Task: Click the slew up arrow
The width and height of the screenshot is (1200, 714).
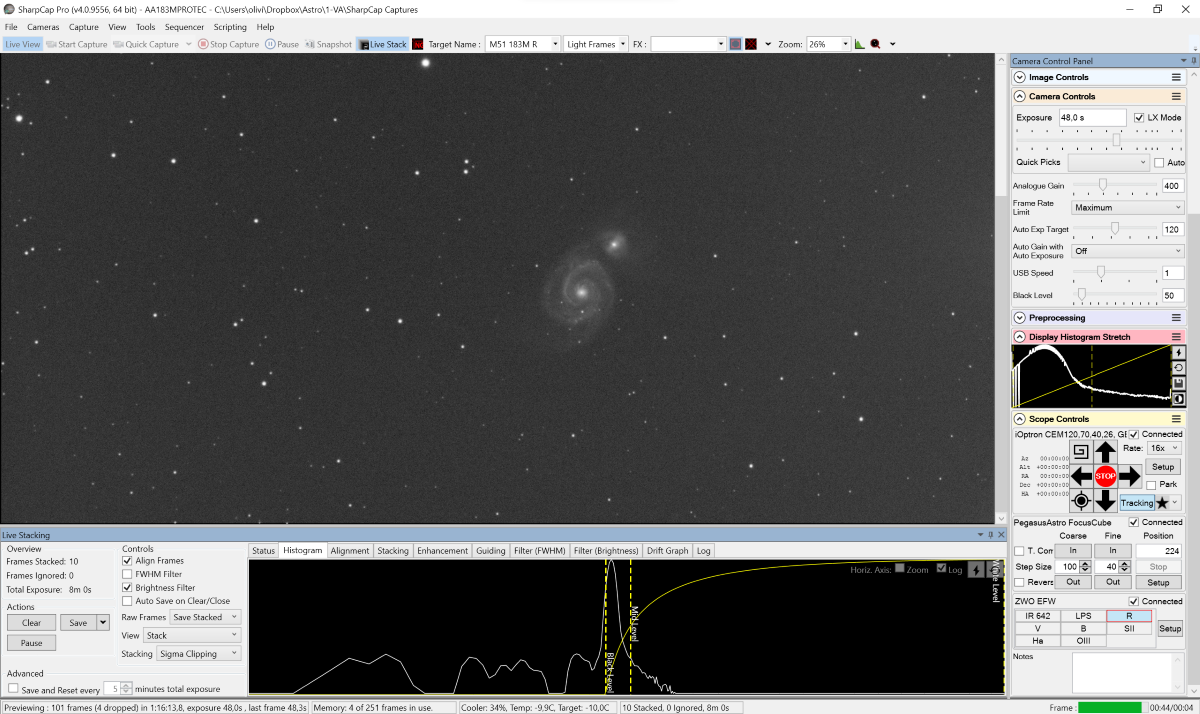Action: coord(1105,451)
